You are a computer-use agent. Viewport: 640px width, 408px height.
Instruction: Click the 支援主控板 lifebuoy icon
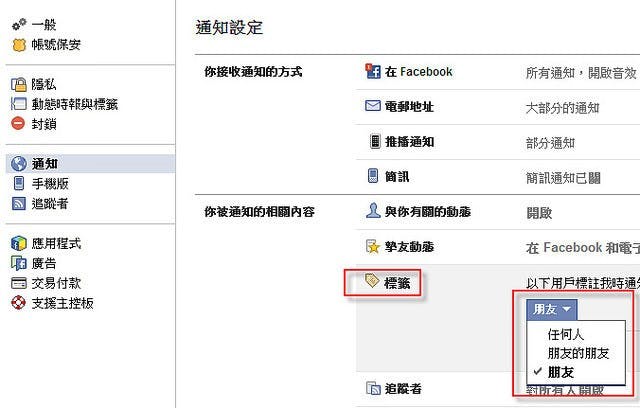click(x=18, y=303)
